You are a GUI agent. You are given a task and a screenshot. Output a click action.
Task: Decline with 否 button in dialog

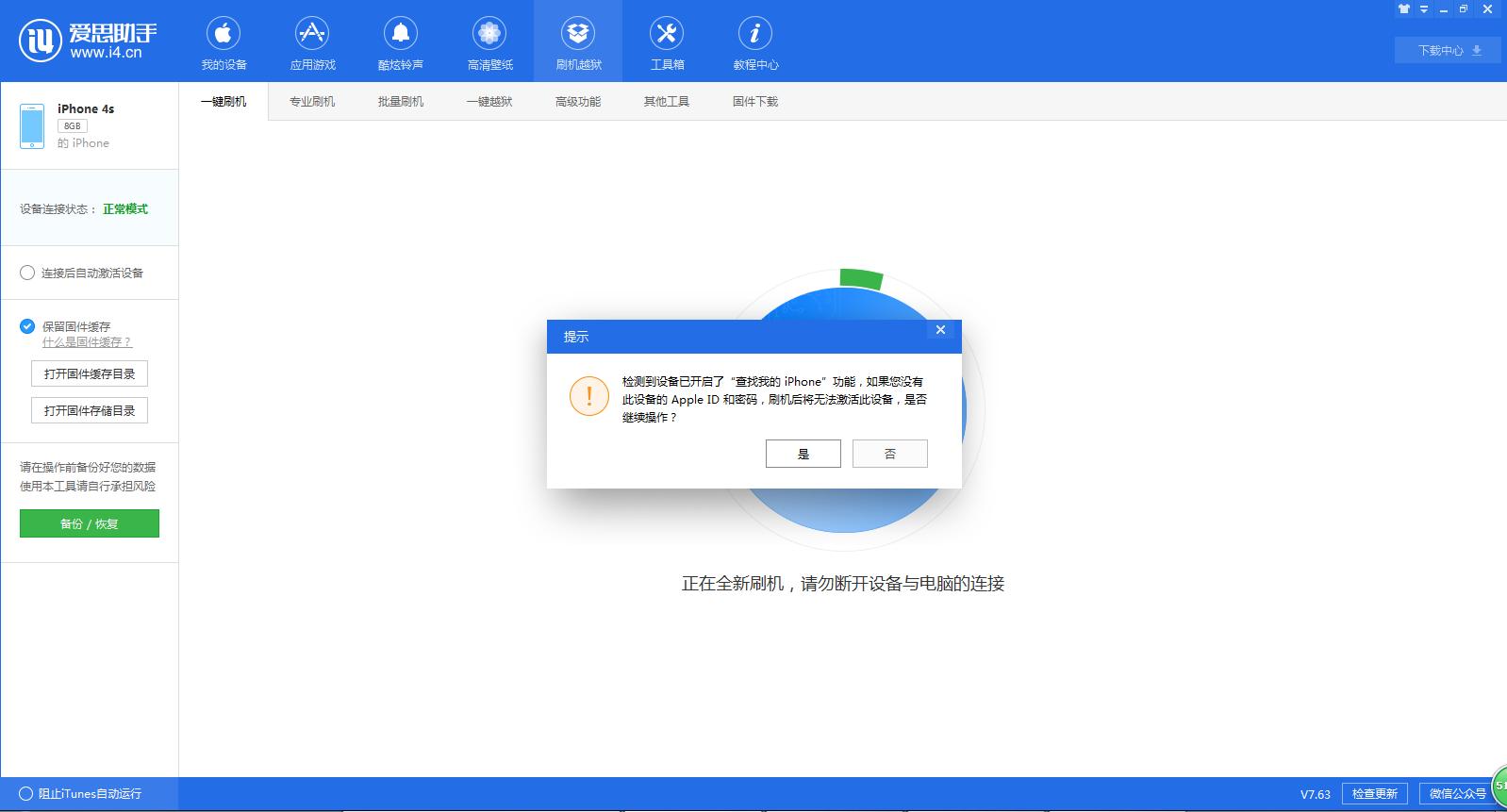coord(890,454)
